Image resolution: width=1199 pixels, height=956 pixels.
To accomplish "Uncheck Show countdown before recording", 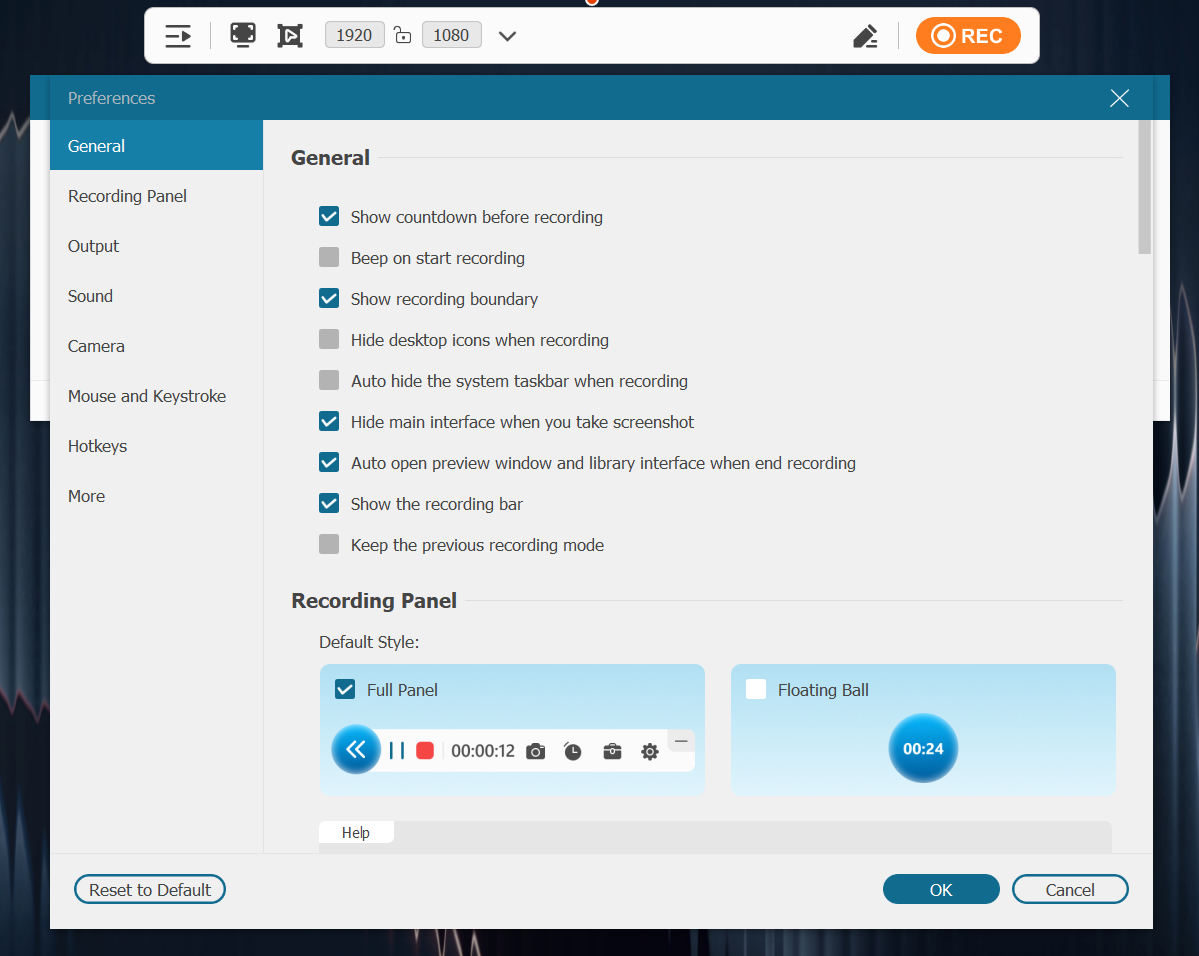I will coord(329,216).
